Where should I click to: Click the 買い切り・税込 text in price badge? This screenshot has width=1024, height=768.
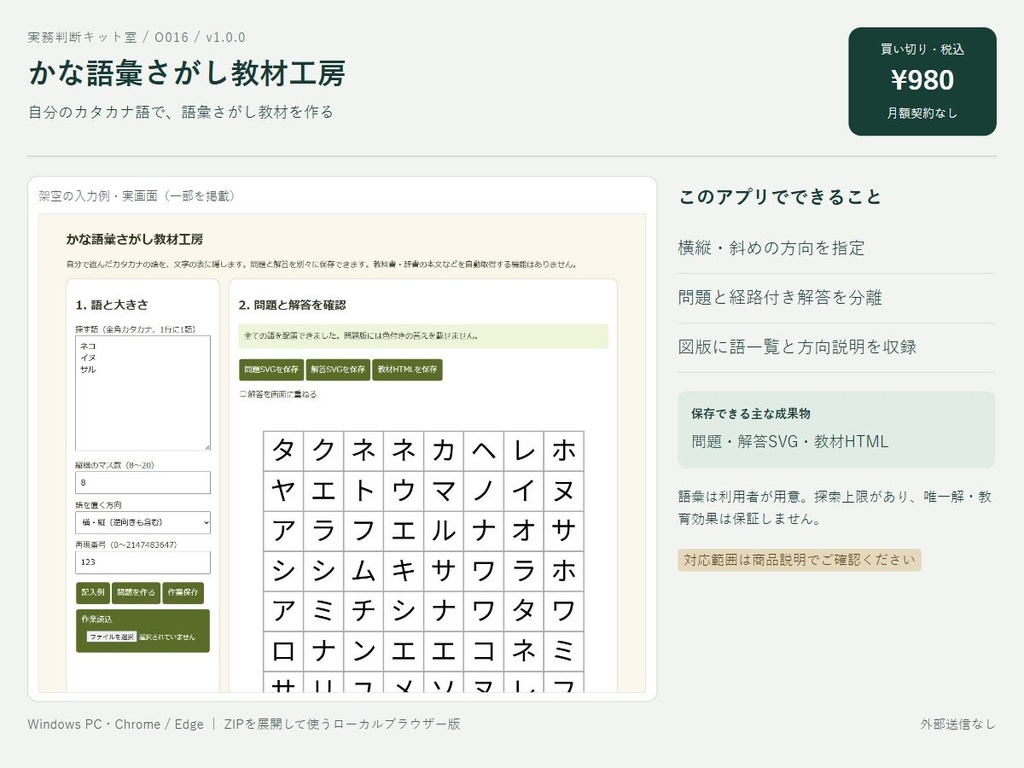(922, 49)
